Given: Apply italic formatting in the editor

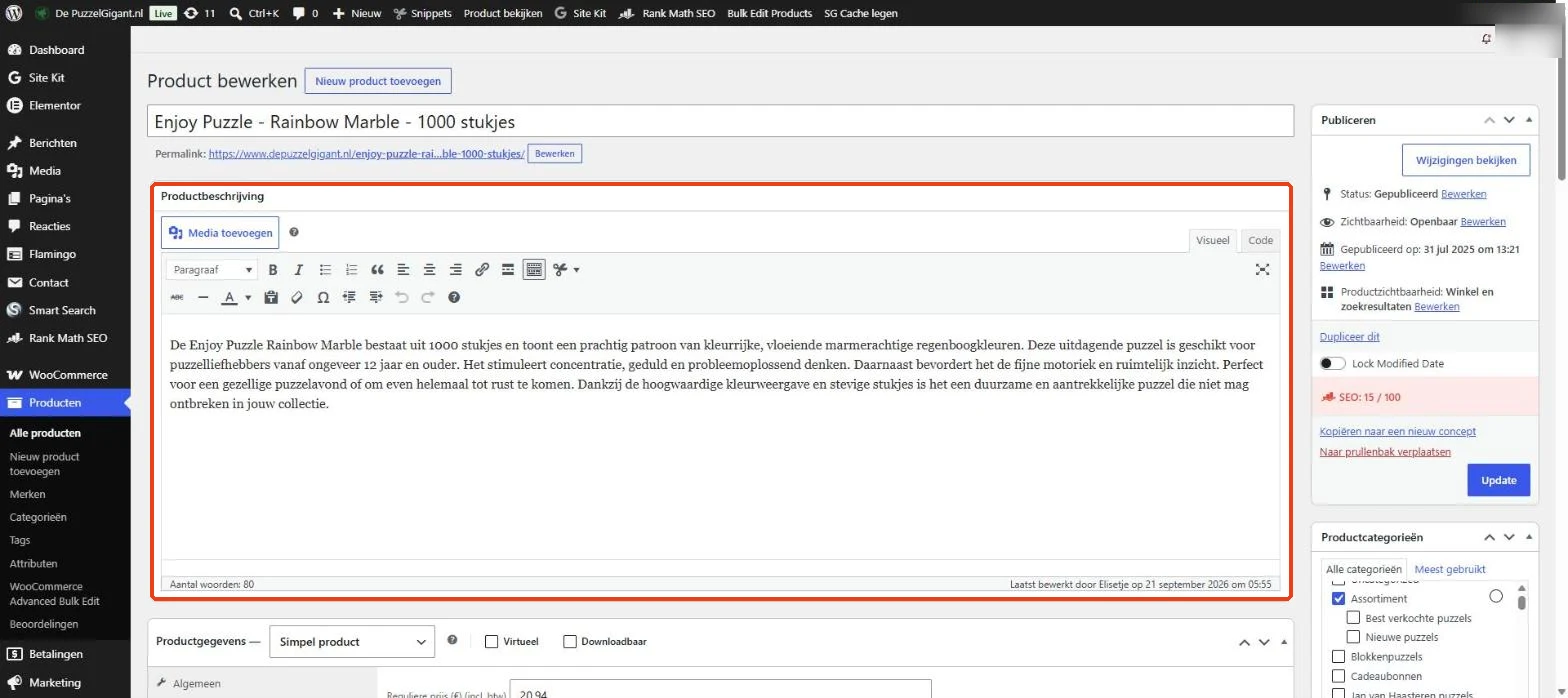Looking at the screenshot, I should [298, 270].
